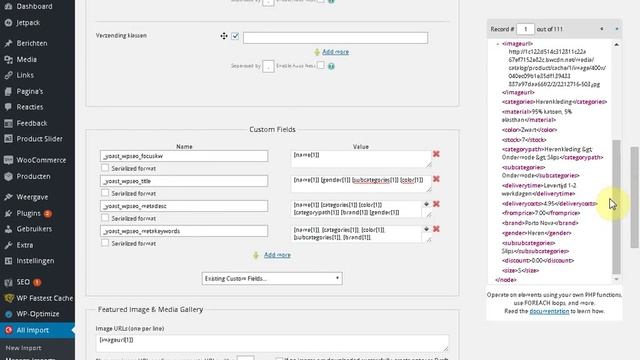Click the Berichten pin icon
Viewport: 640px width, 360px height.
click(x=8, y=43)
